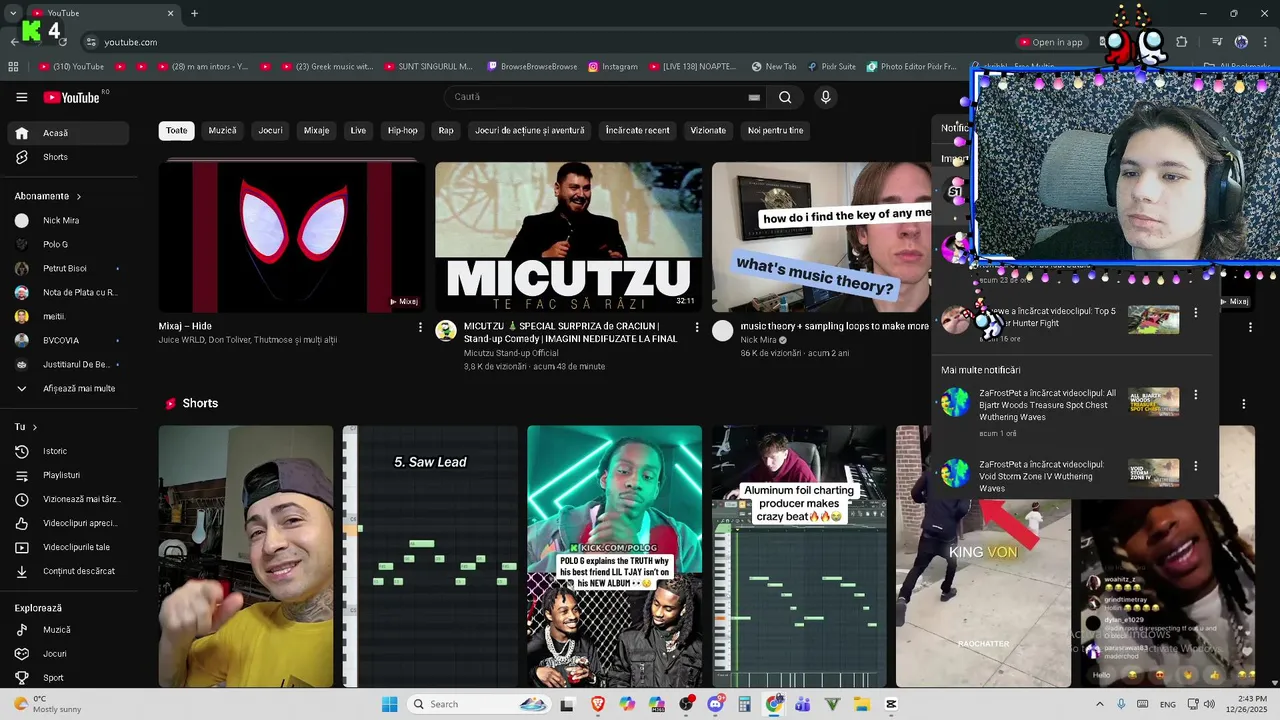The height and width of the screenshot is (720, 1280).
Task: Select the Muzică filter chip
Action: click(223, 131)
